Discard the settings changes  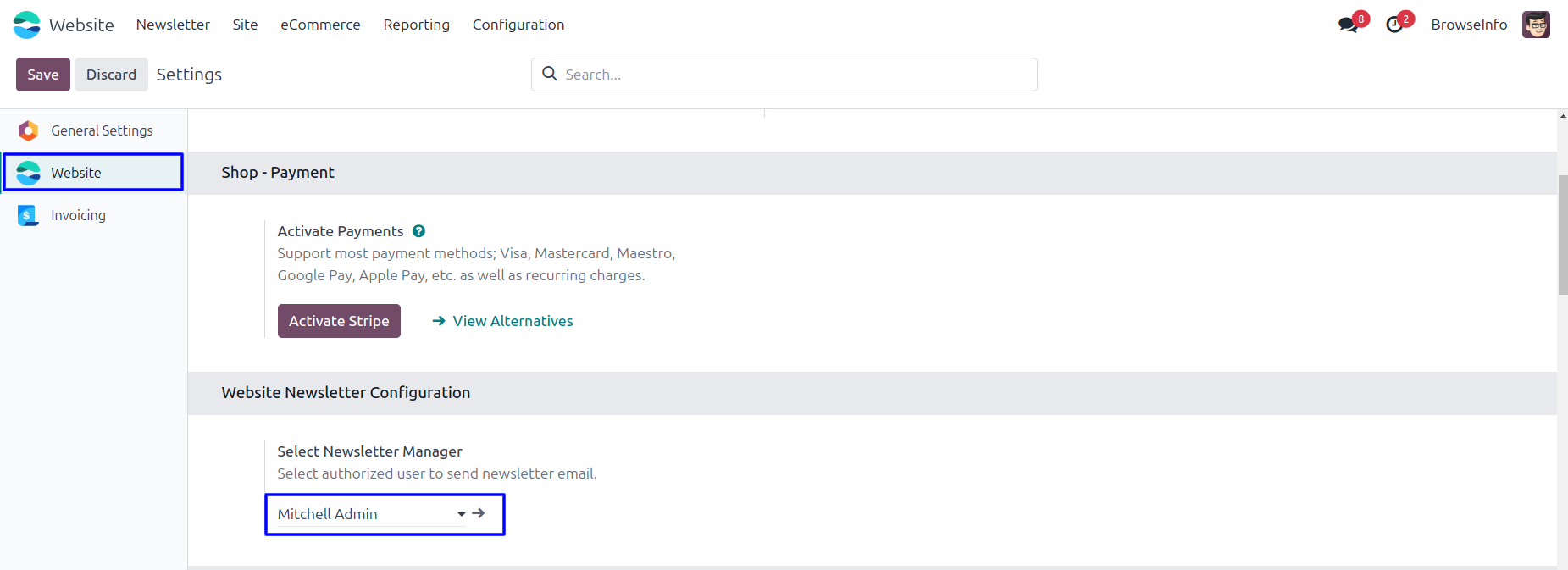pyautogui.click(x=111, y=75)
